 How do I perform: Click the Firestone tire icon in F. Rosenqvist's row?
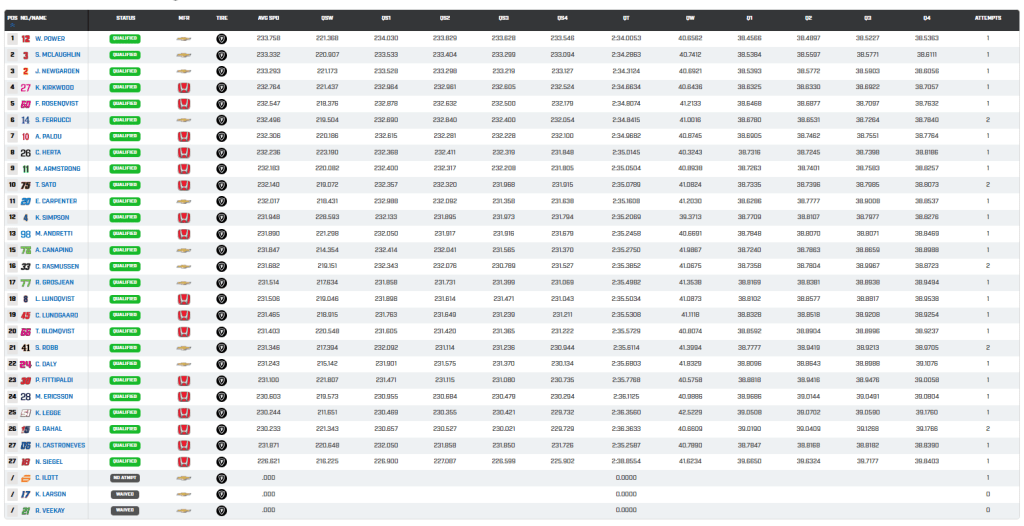point(221,104)
